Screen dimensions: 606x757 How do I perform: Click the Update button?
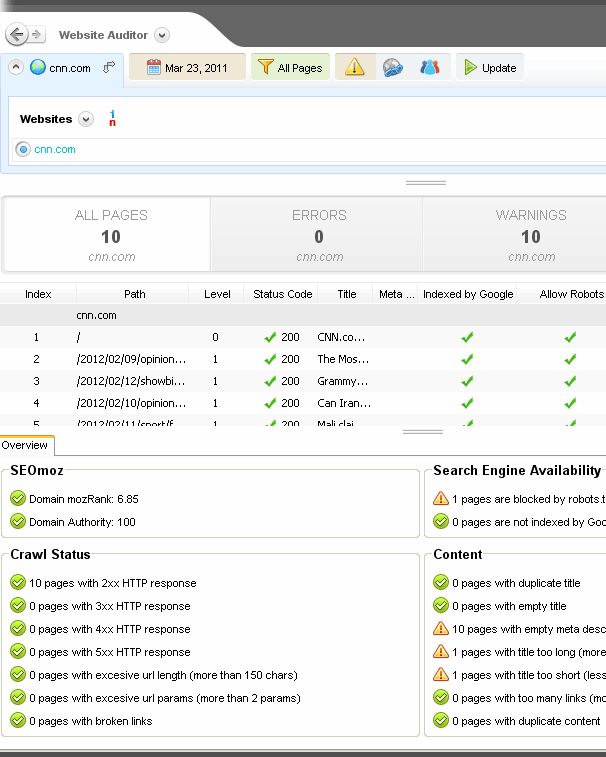click(x=489, y=68)
